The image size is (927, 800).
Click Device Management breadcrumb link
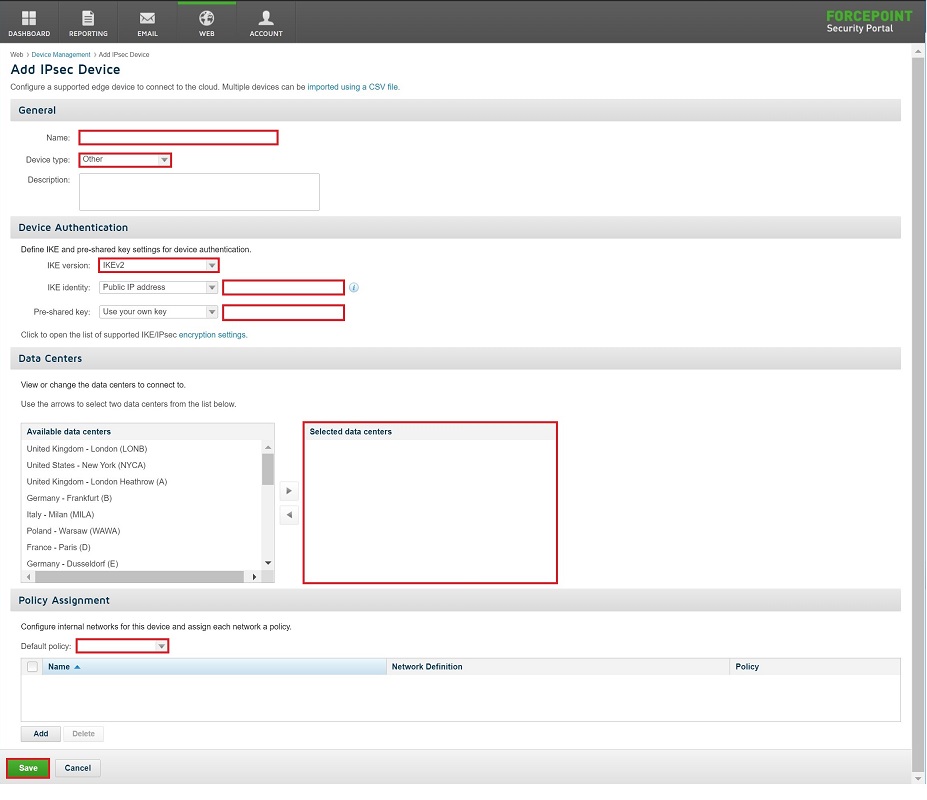61,55
